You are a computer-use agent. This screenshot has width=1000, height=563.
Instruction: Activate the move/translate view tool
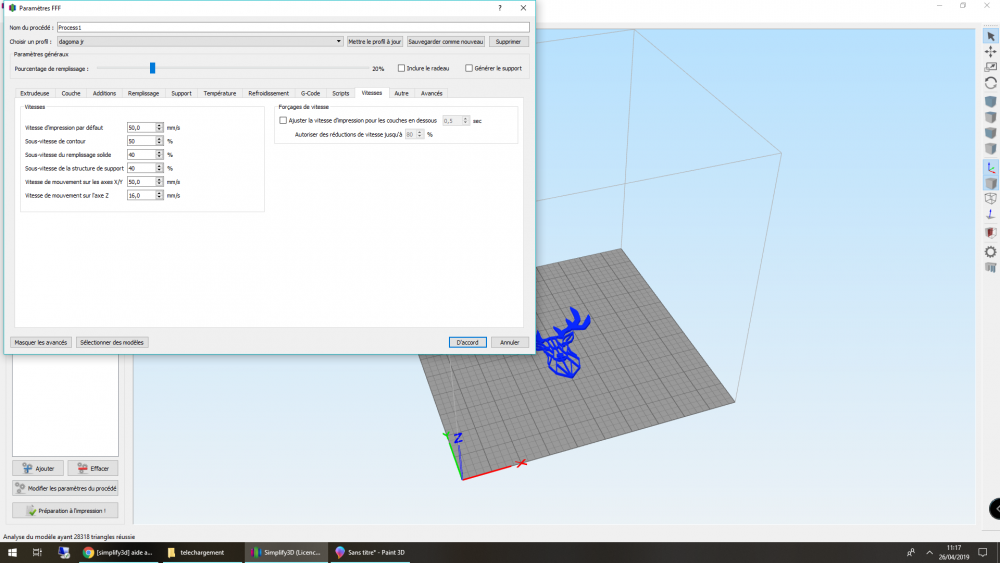(x=990, y=52)
